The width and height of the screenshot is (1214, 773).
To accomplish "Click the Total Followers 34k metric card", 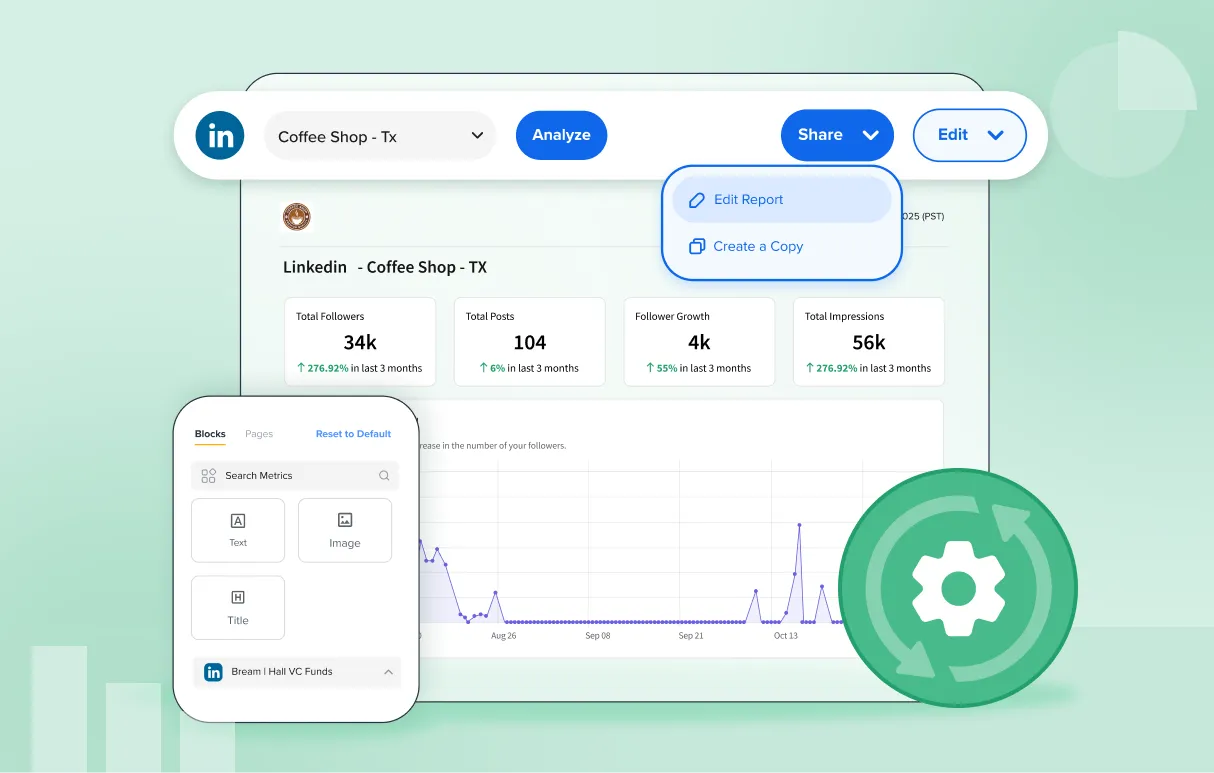I will (x=360, y=342).
